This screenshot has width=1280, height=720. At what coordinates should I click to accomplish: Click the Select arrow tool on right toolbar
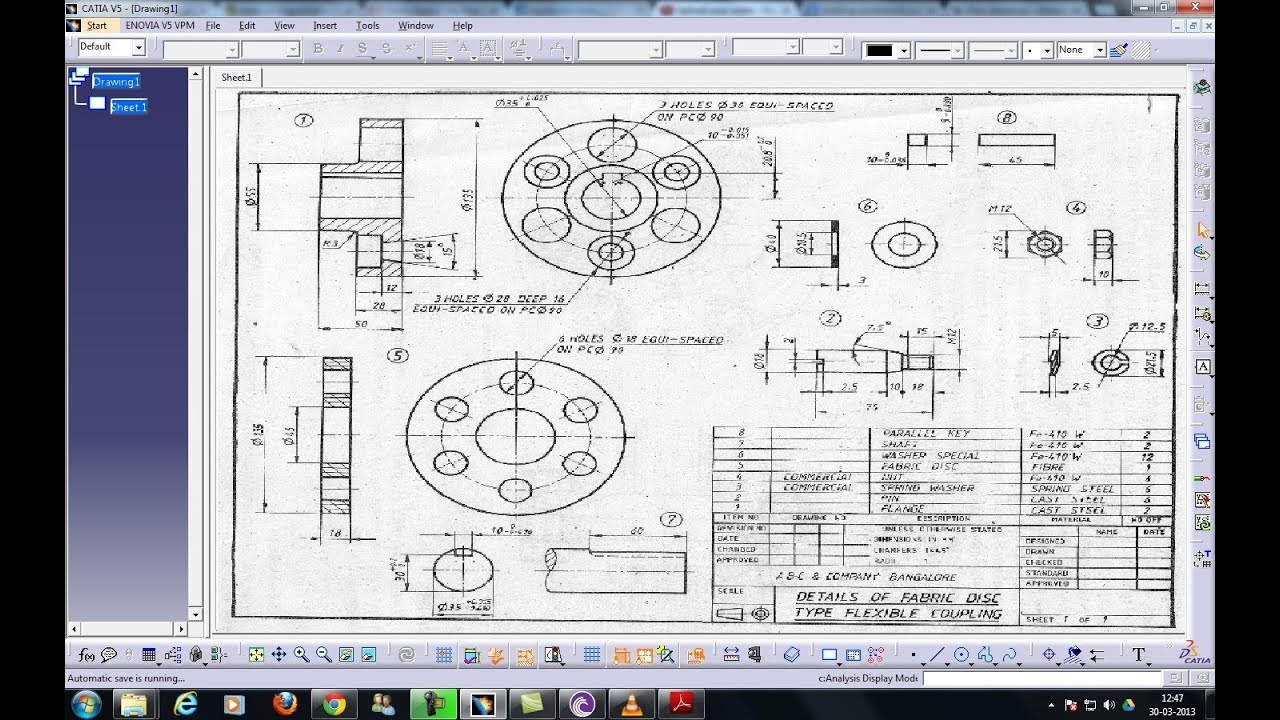(x=1202, y=230)
